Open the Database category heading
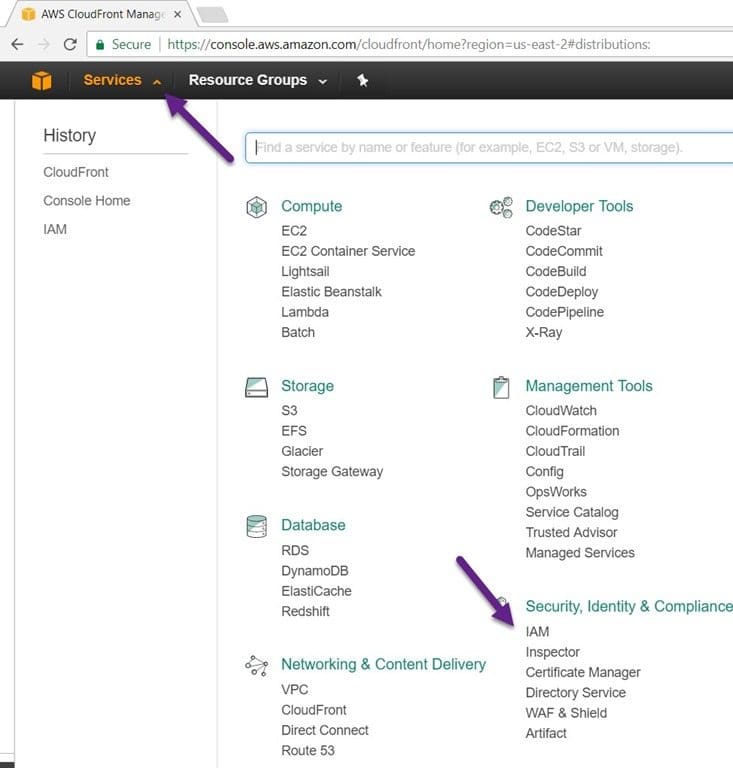This screenshot has width=733, height=768. [x=313, y=525]
